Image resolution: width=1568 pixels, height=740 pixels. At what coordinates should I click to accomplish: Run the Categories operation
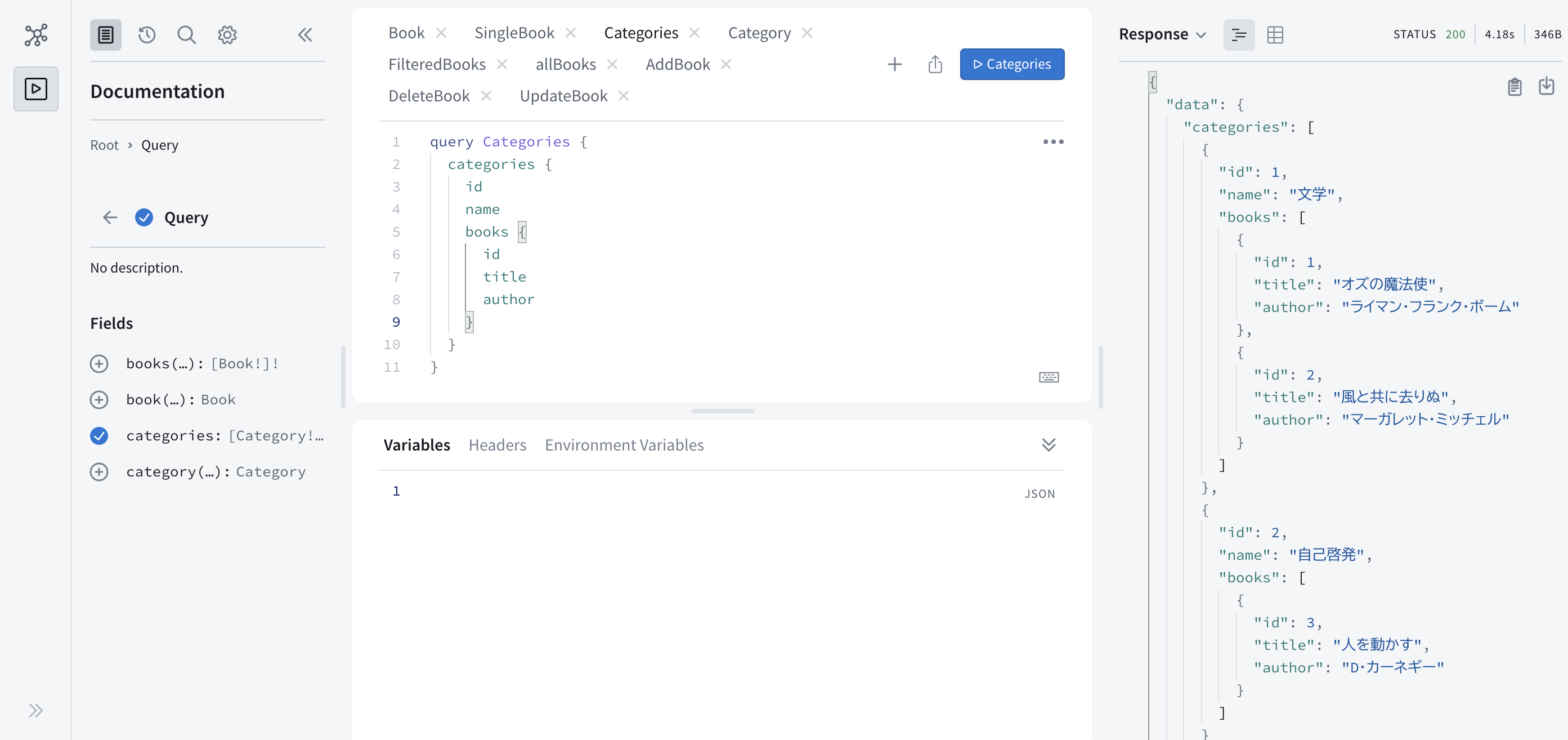point(1011,64)
